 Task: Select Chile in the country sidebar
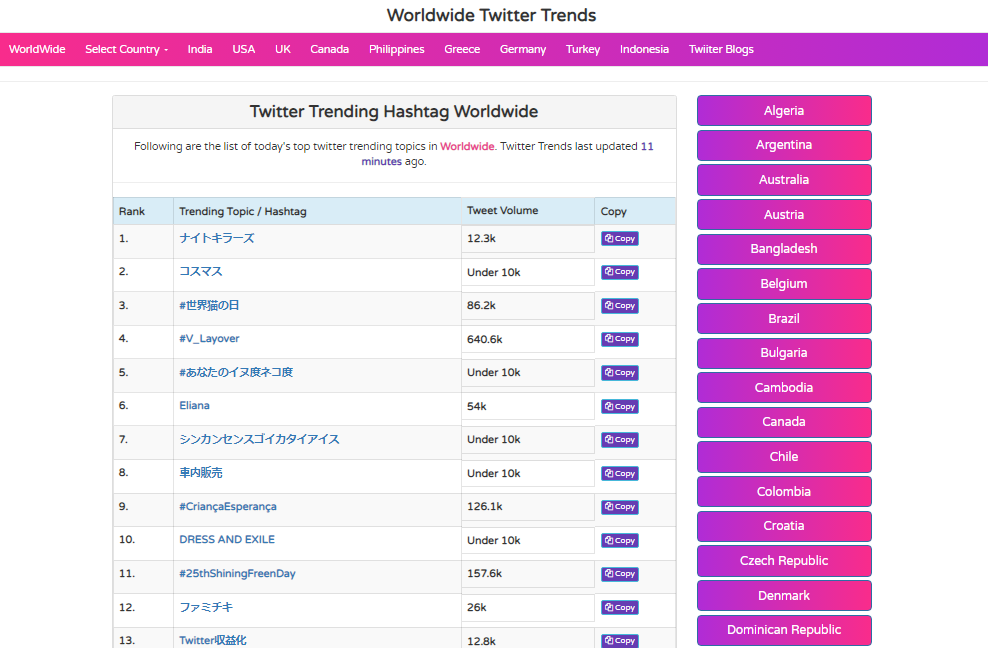(784, 456)
